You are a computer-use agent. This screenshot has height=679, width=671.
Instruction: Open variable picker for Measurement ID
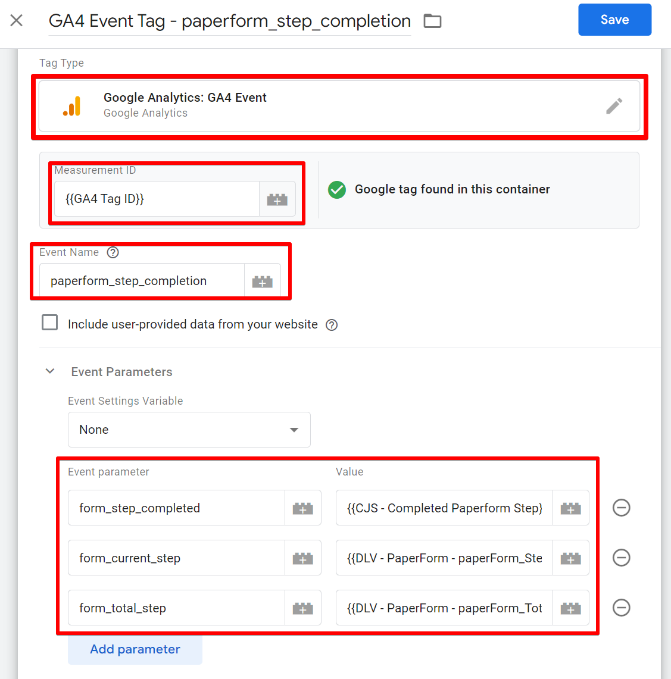(276, 200)
